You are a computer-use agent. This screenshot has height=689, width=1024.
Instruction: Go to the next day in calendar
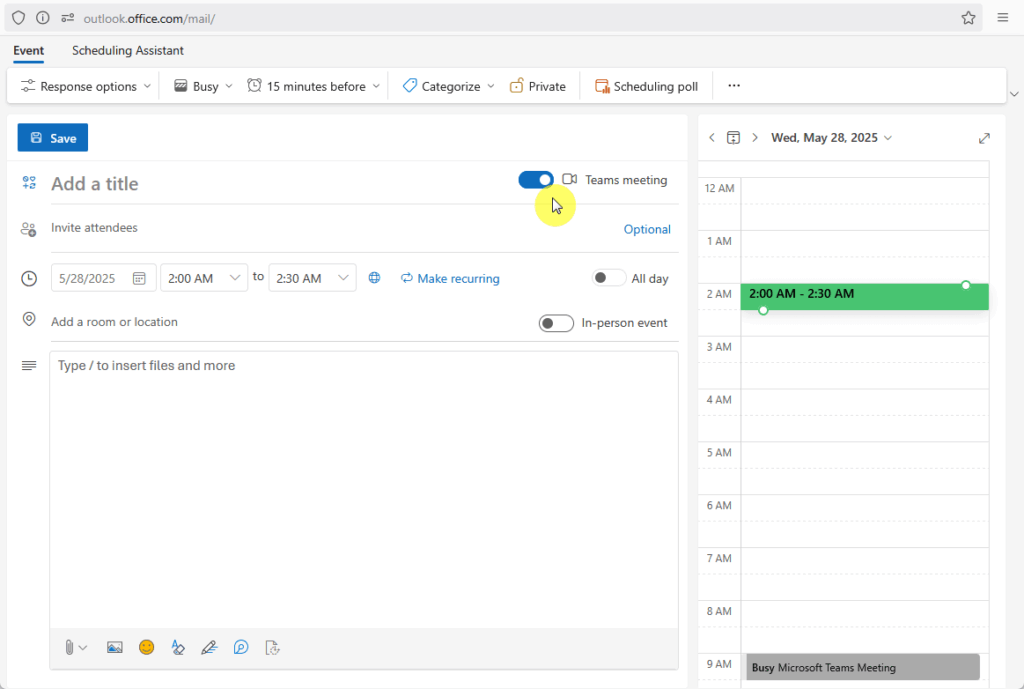(755, 138)
